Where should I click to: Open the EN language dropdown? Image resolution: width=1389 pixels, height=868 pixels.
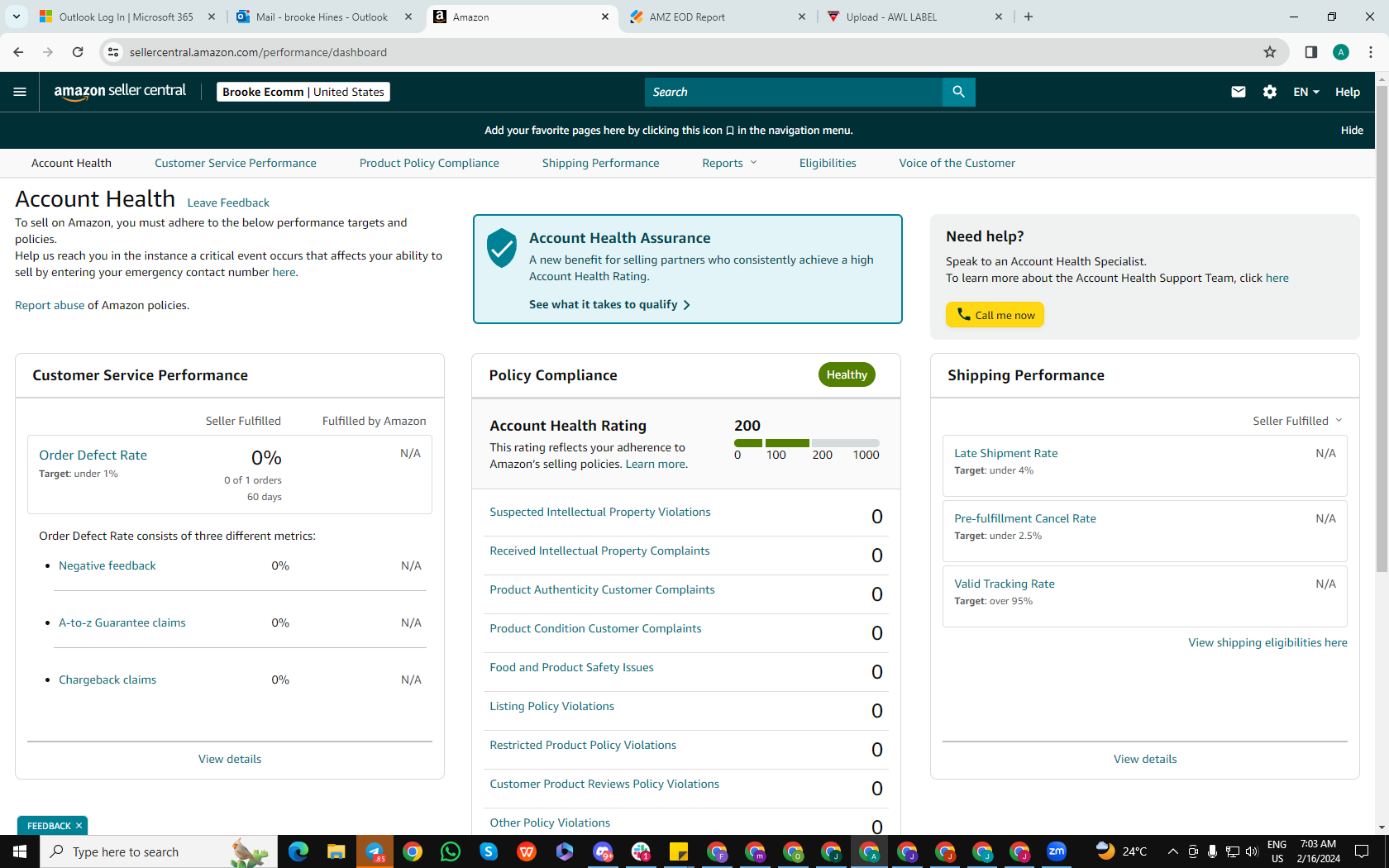coord(1306,92)
